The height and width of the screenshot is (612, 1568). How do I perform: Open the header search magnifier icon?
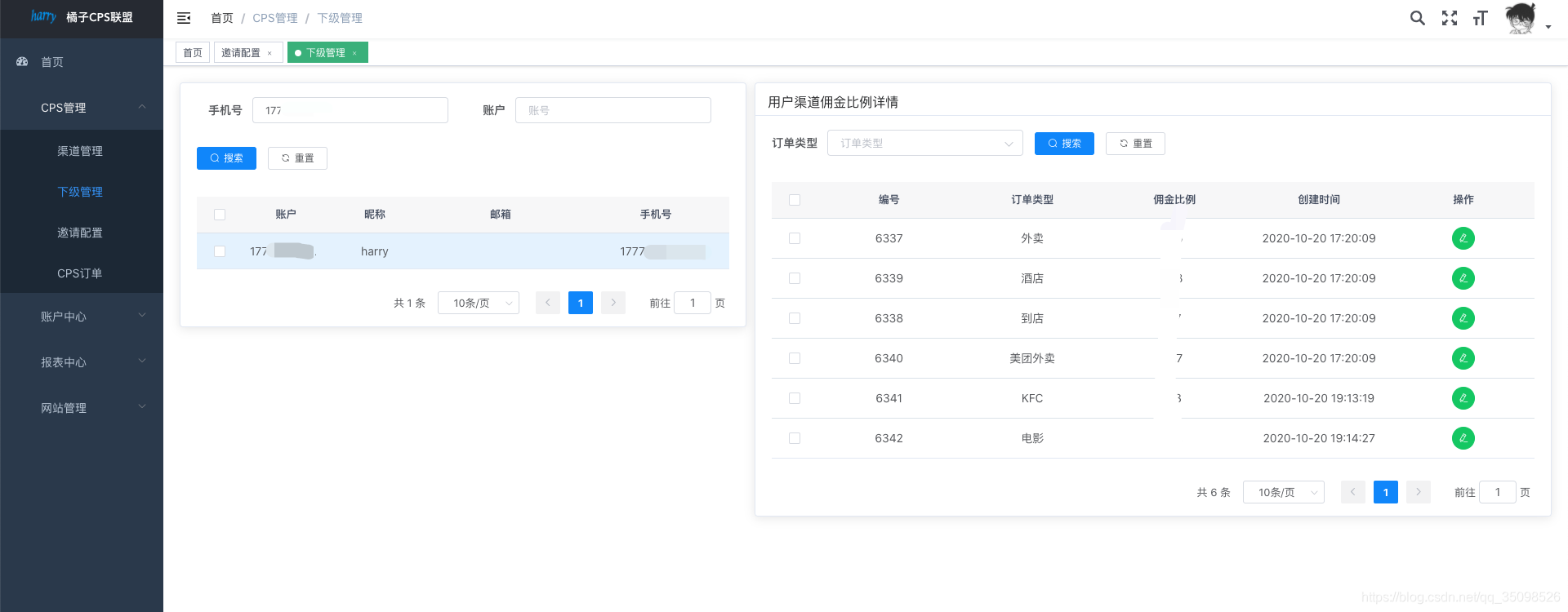point(1418,18)
